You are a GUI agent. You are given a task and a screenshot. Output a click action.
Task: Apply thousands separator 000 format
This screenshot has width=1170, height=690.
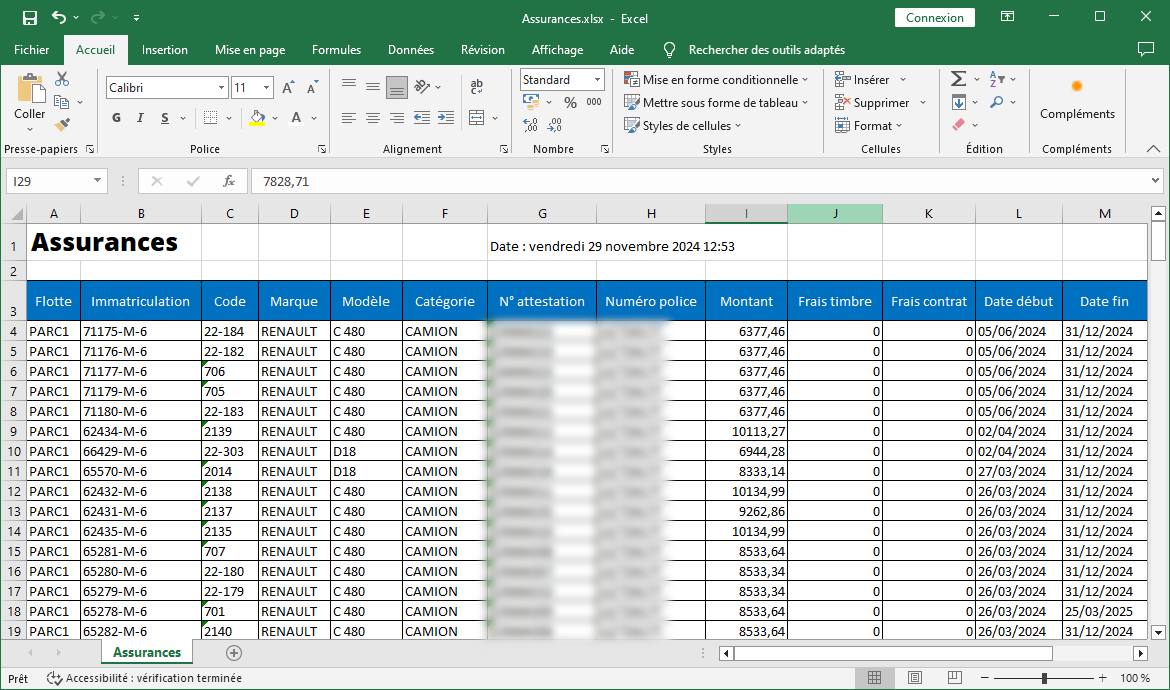594,102
